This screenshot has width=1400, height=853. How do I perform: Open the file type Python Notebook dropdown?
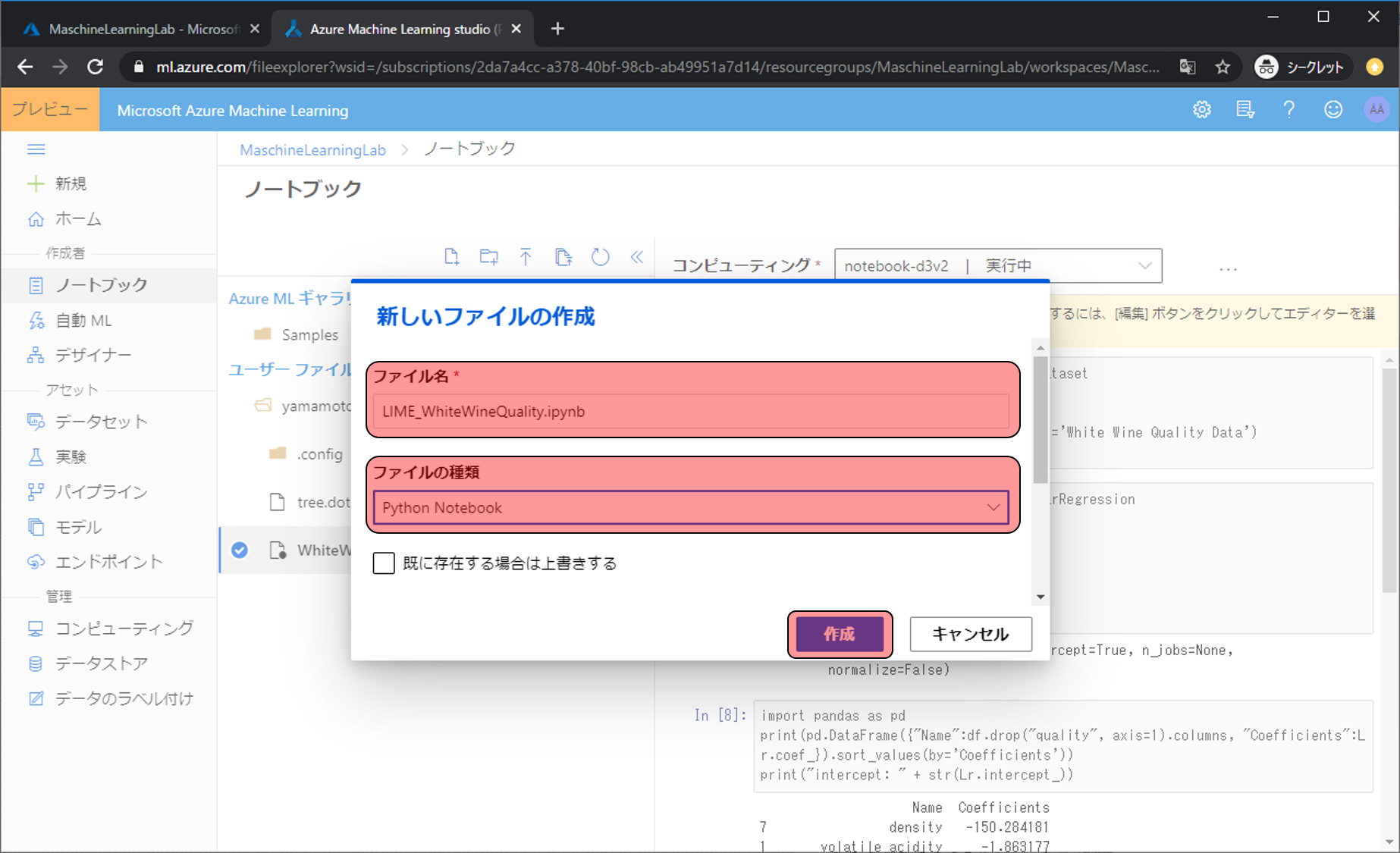click(x=691, y=508)
